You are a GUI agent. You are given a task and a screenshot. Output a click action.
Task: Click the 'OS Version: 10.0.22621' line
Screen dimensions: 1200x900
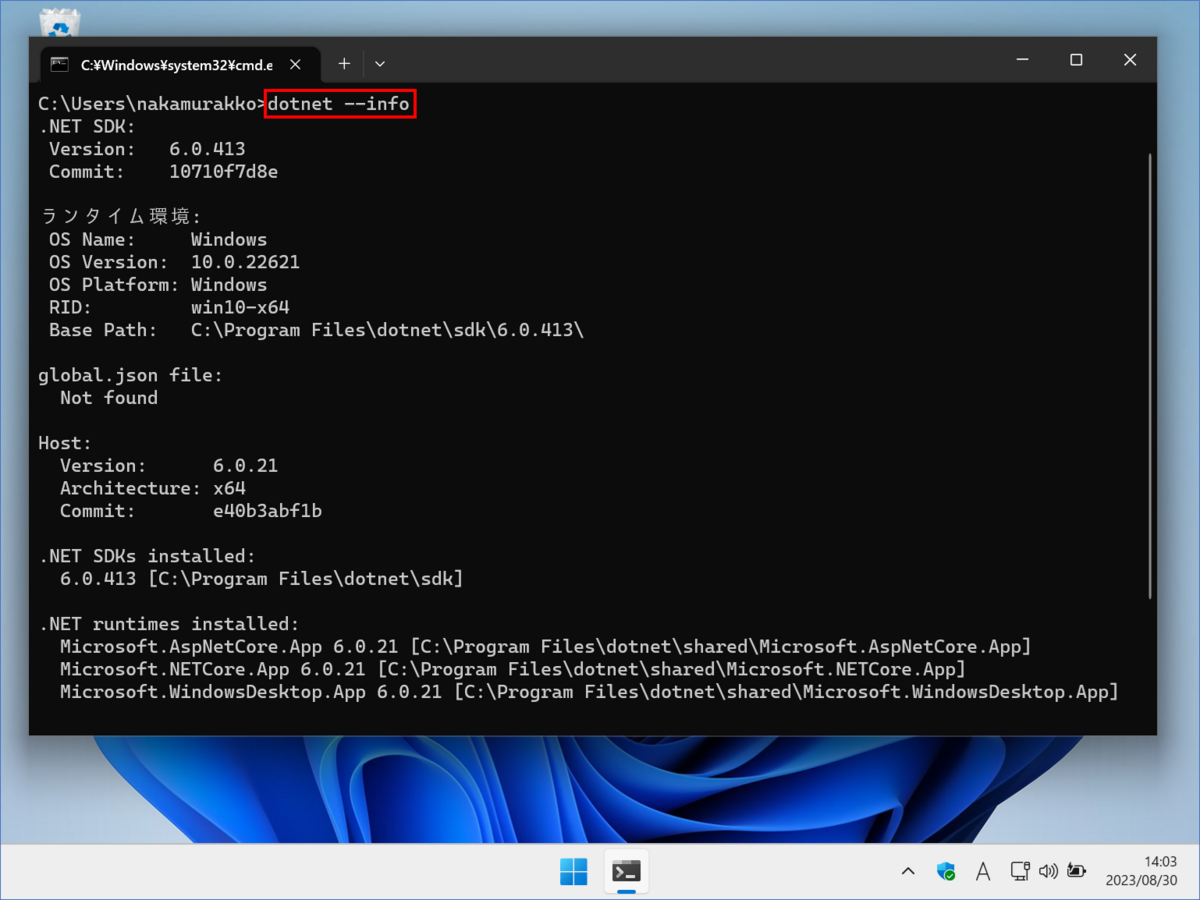click(x=174, y=262)
